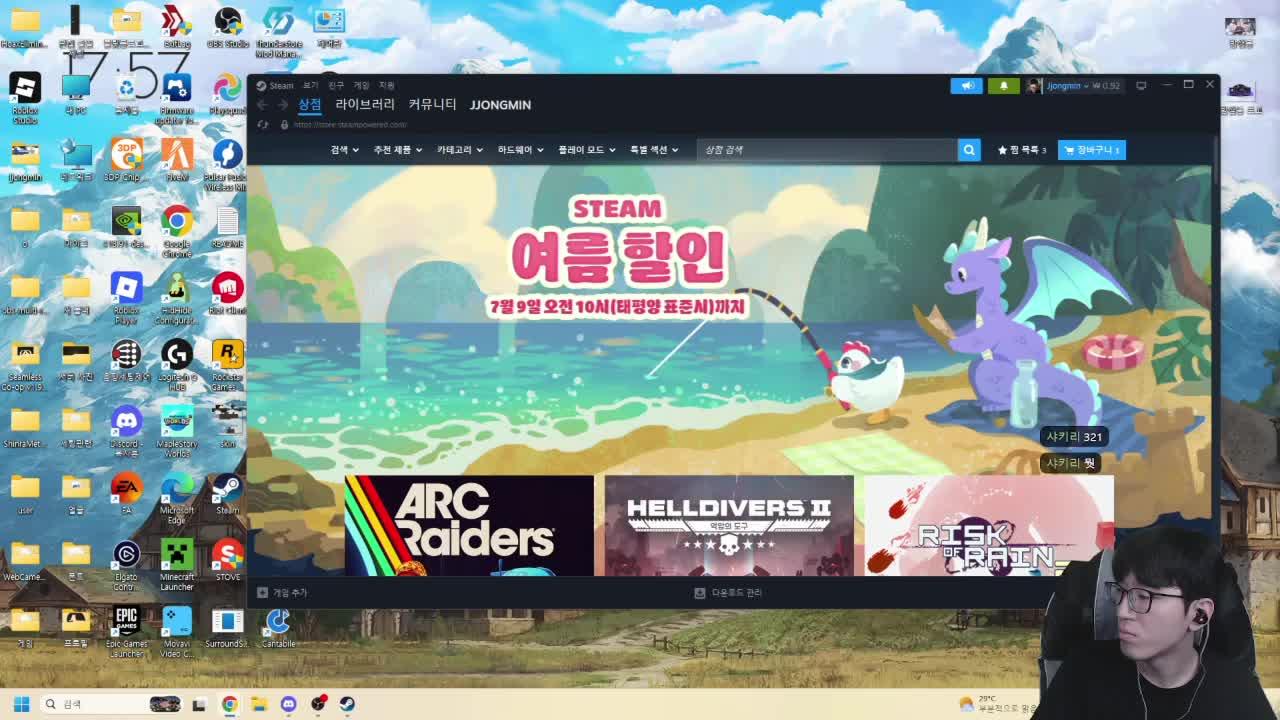The height and width of the screenshot is (720, 1280).
Task: Switch to the 커뮤니티 tab
Action: [432, 105]
